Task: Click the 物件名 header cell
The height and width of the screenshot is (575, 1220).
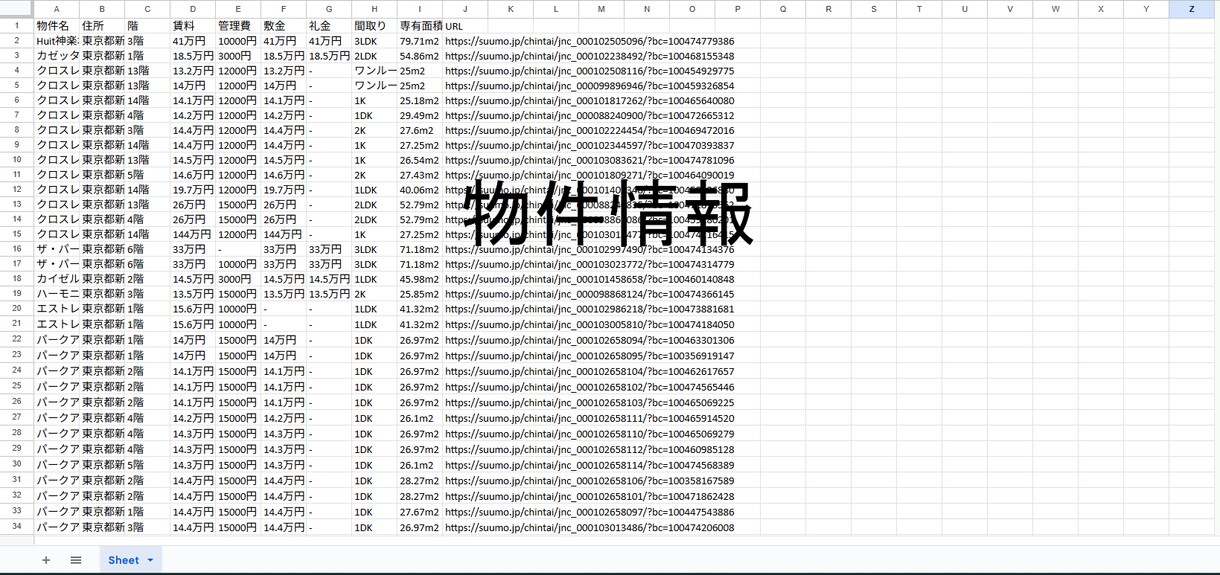Action: point(56,26)
